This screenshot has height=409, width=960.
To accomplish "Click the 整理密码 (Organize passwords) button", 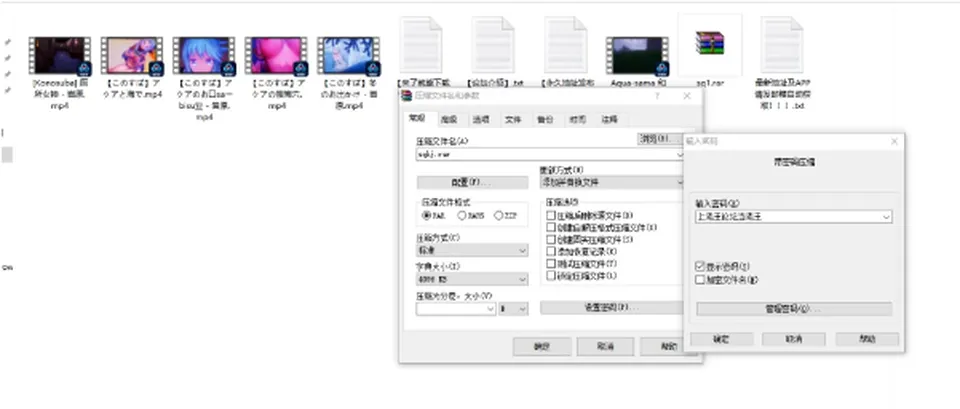I will pyautogui.click(x=794, y=309).
